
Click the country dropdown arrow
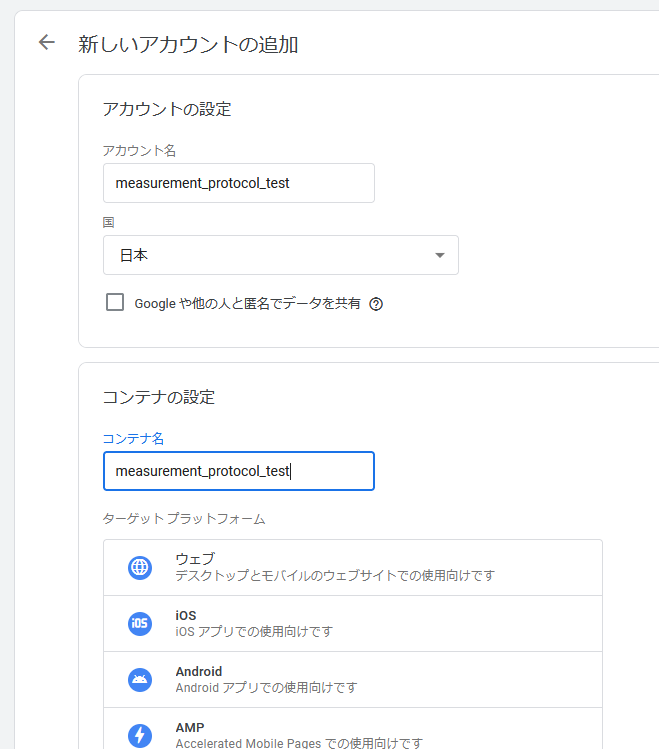click(440, 256)
